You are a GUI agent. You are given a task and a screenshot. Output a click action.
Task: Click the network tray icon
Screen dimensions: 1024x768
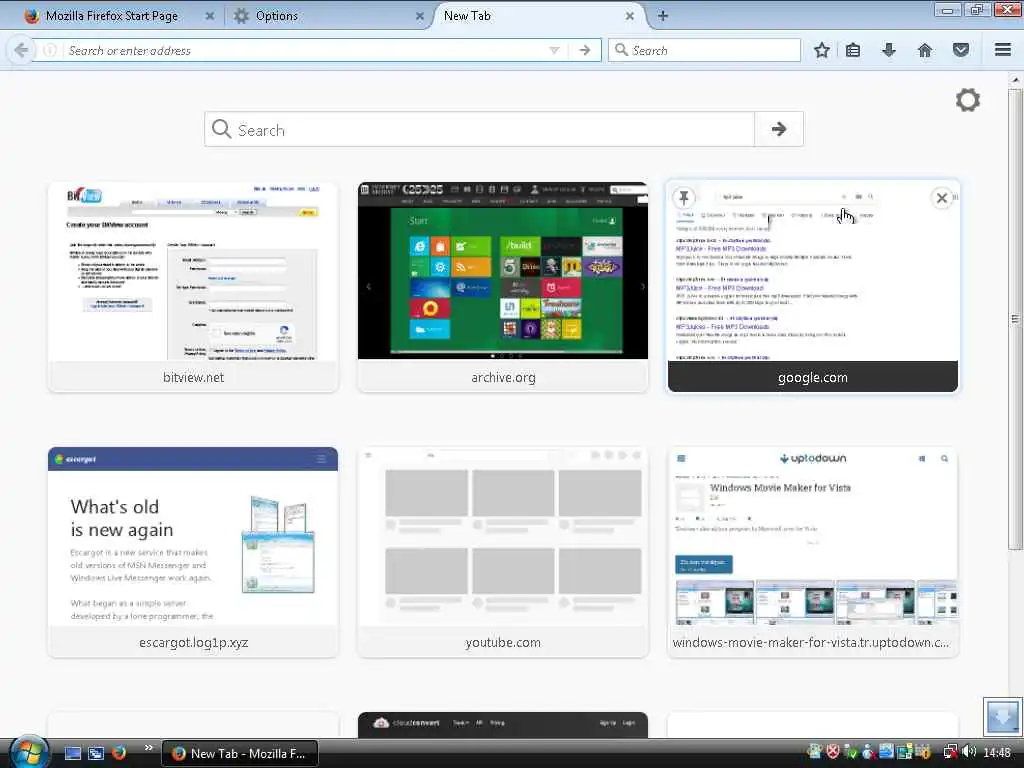point(951,752)
